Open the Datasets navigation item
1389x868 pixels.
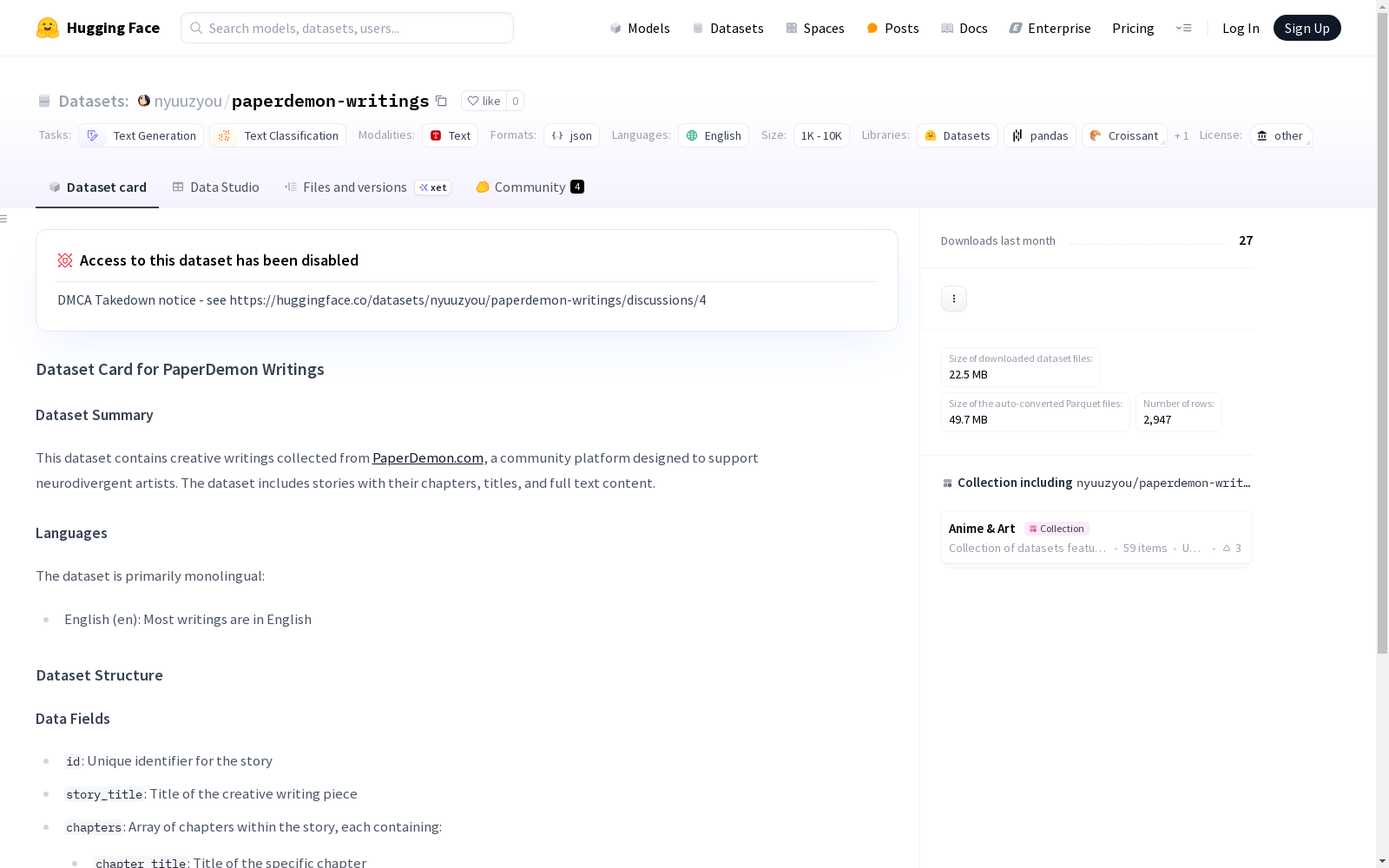(x=727, y=28)
